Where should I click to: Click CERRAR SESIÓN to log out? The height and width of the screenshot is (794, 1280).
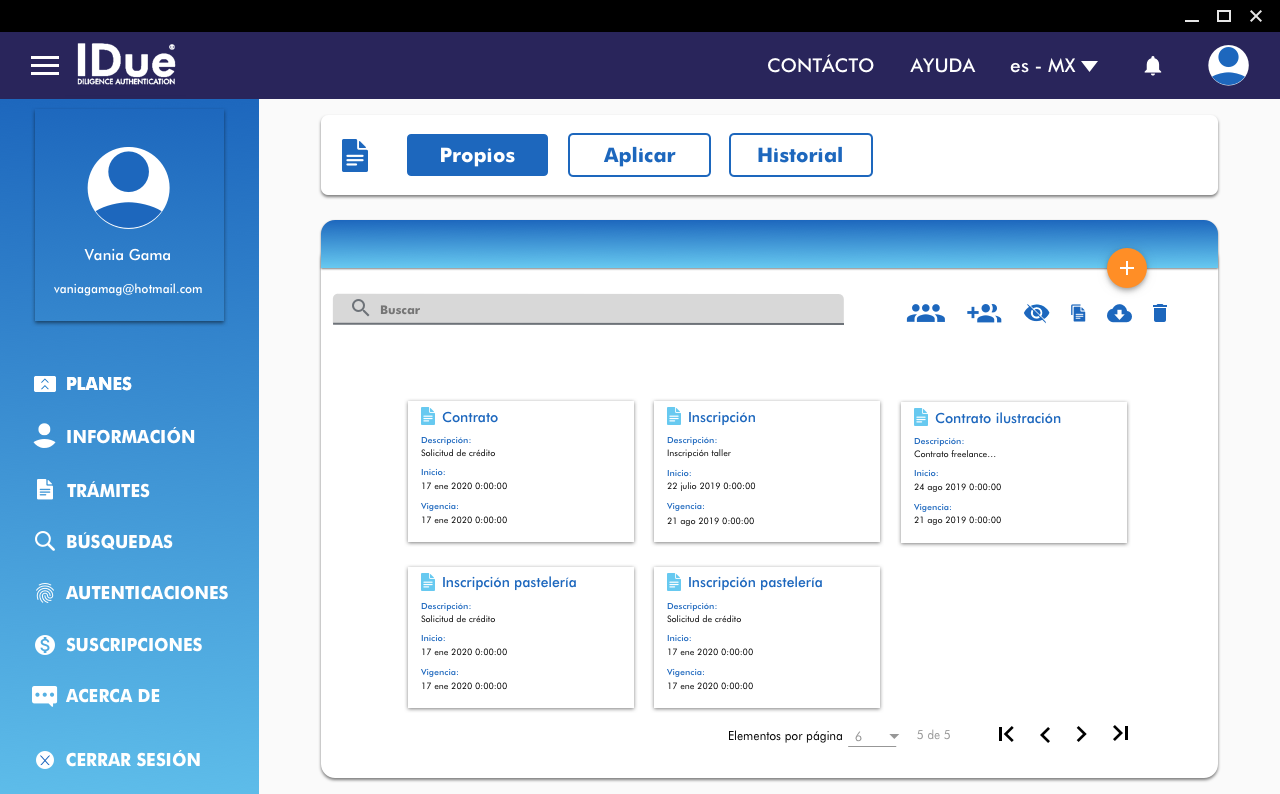(x=132, y=760)
